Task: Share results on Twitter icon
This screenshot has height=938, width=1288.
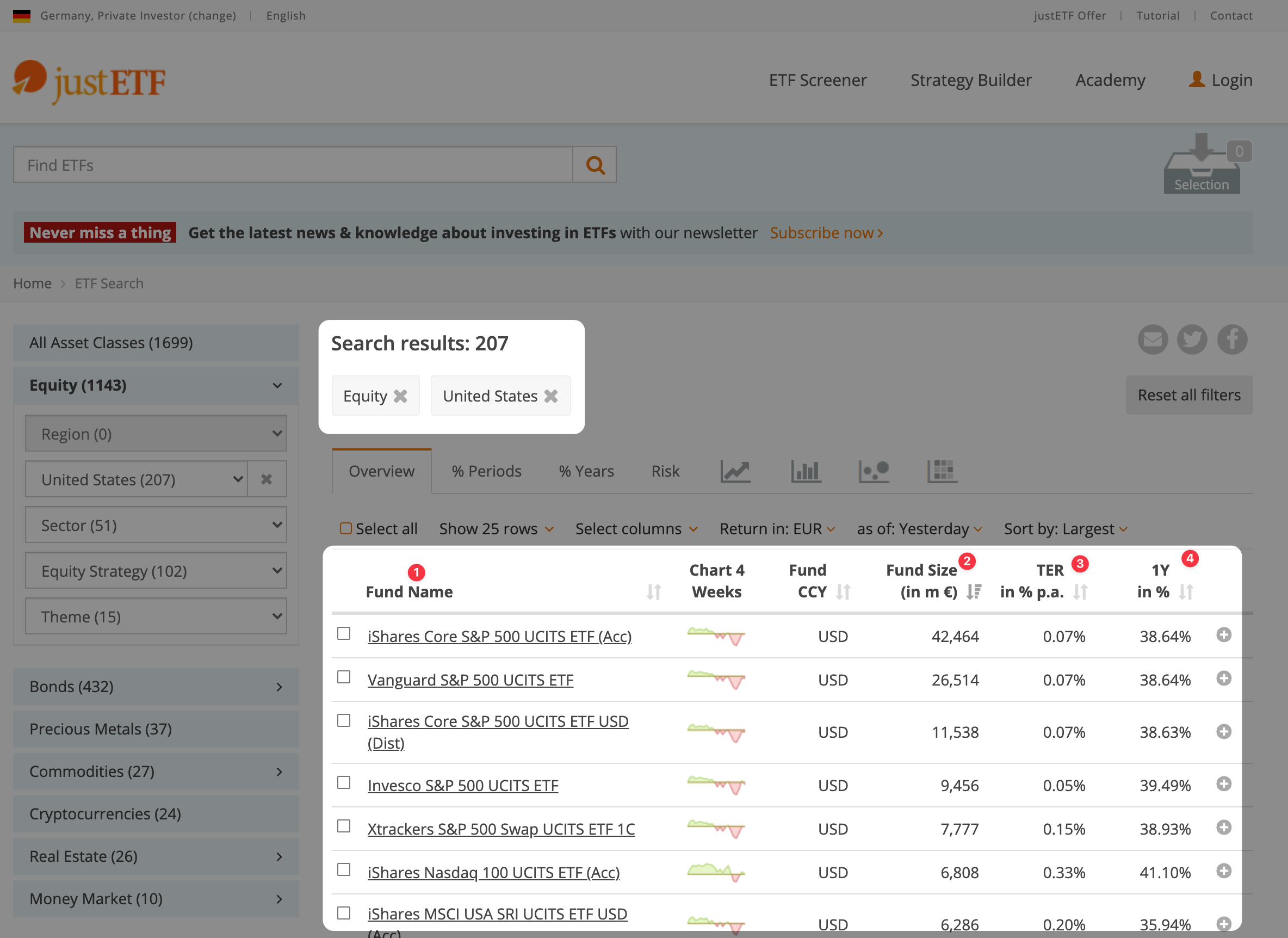Action: (x=1192, y=340)
